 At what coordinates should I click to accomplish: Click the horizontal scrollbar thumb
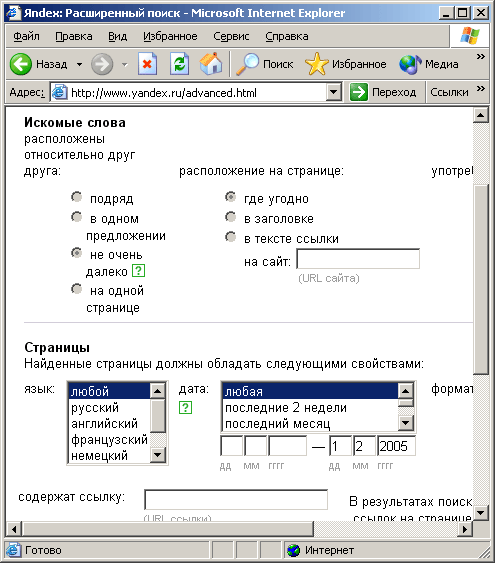[x=168, y=529]
